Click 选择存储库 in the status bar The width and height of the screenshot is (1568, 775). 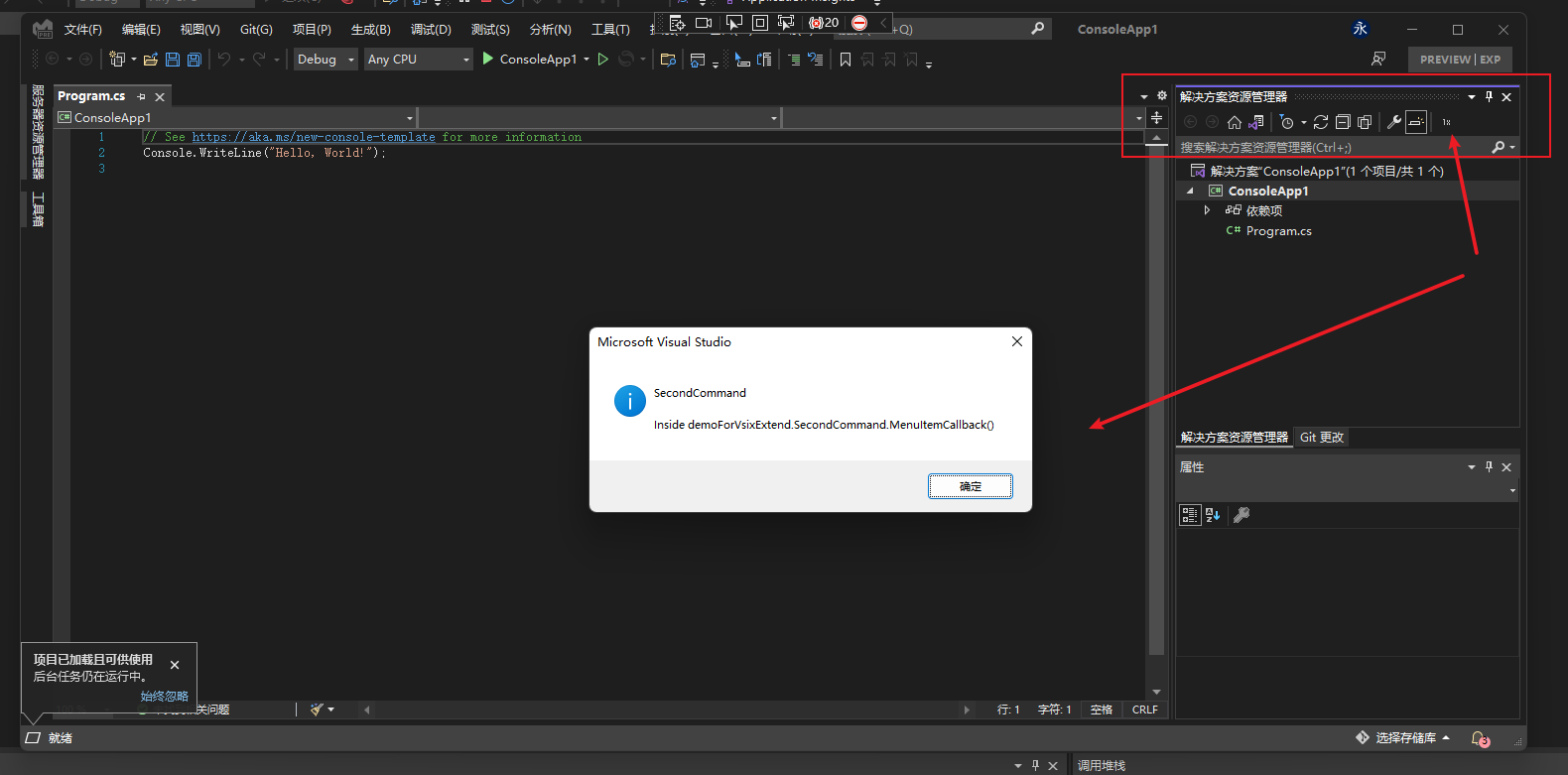(1405, 738)
